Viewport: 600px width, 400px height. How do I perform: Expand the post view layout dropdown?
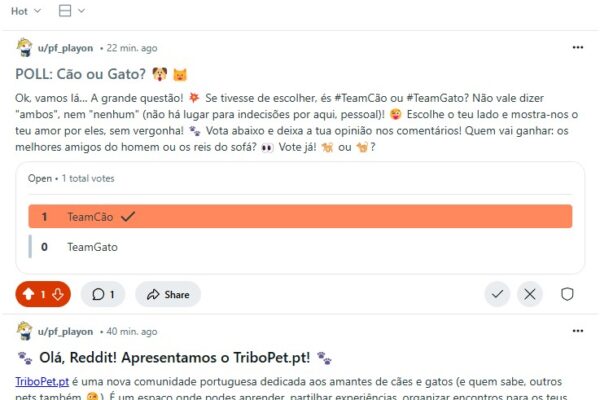pos(72,11)
